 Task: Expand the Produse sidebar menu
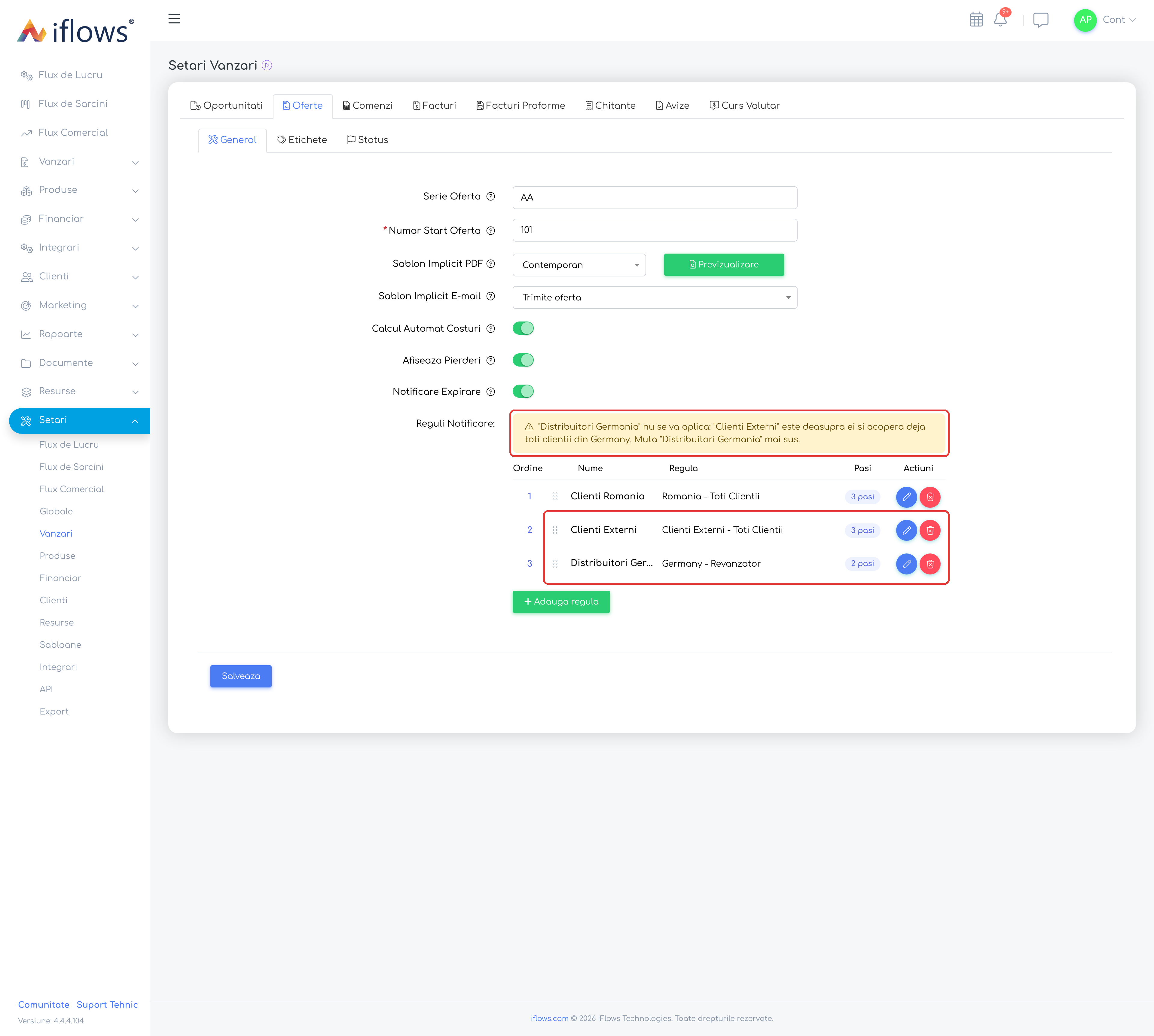coord(80,190)
